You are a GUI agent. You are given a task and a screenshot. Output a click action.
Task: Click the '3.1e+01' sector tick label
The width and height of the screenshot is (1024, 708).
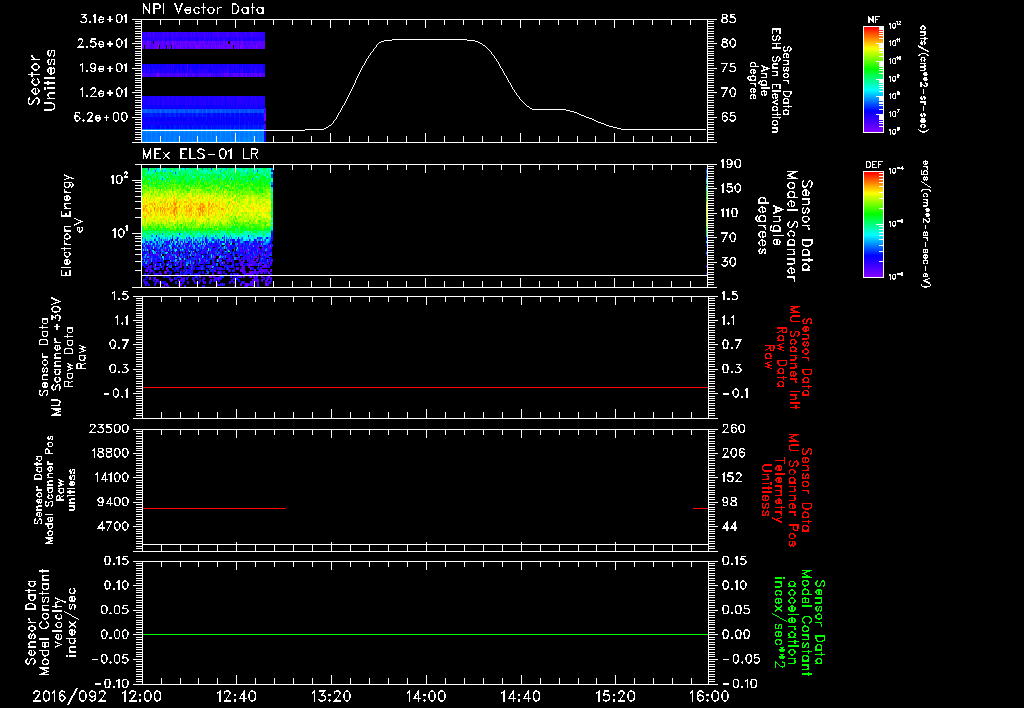[103, 18]
